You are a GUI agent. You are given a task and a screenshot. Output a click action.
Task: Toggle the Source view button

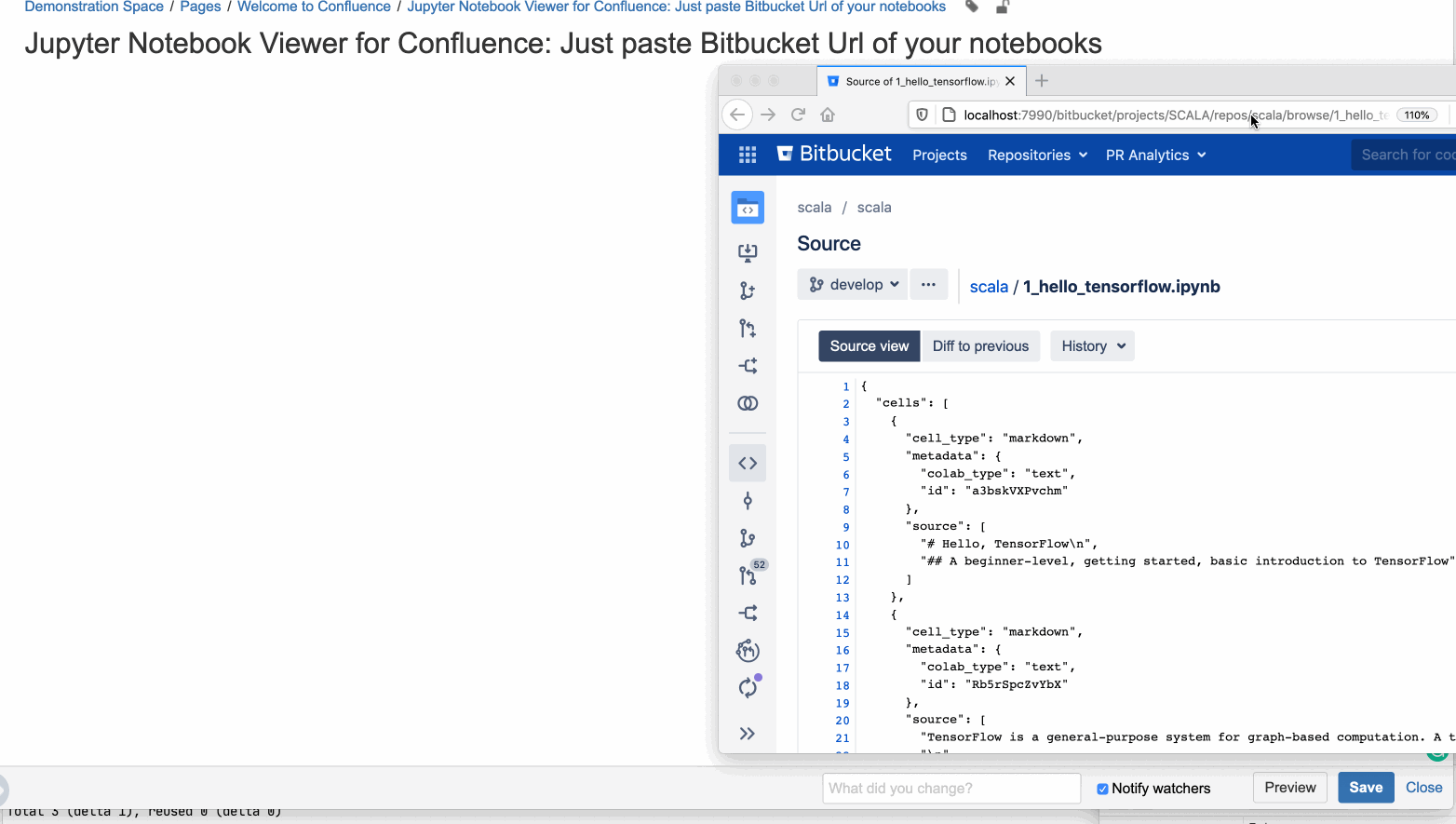tap(868, 345)
